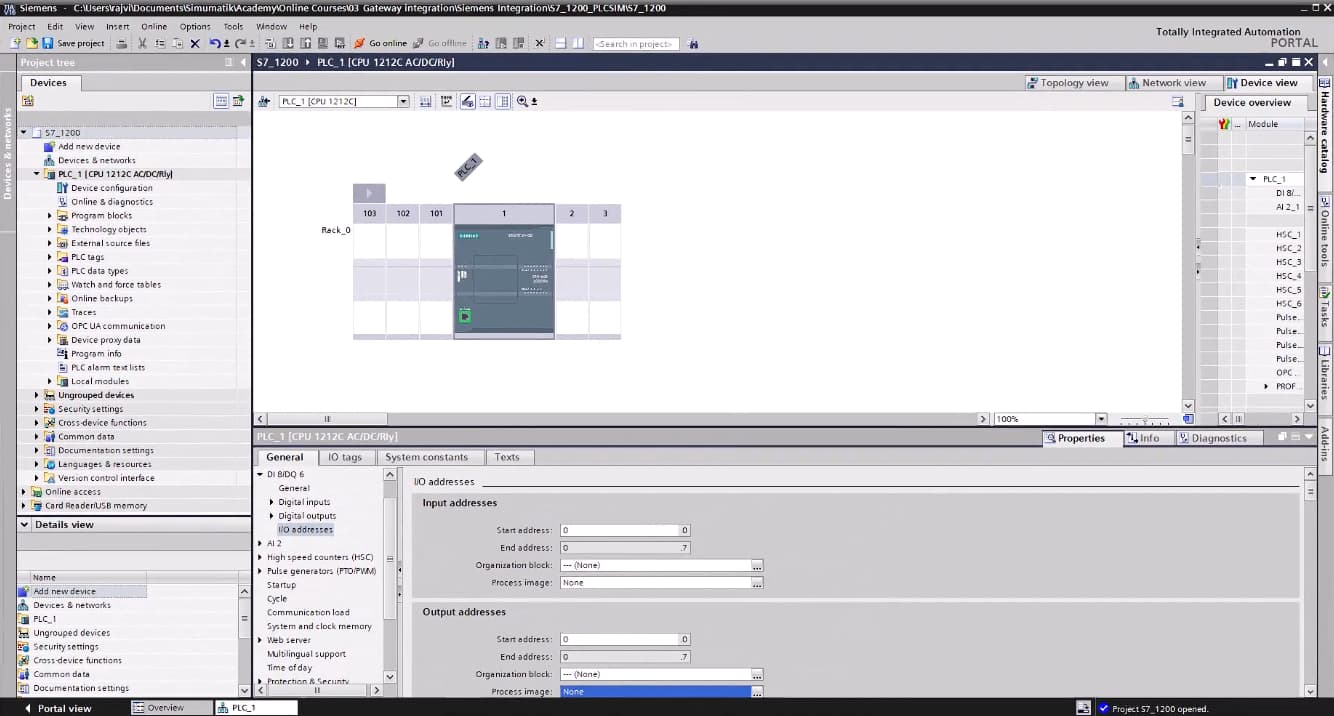Open the 100% zoom level dropdown
This screenshot has height=716, width=1334.
(1101, 419)
